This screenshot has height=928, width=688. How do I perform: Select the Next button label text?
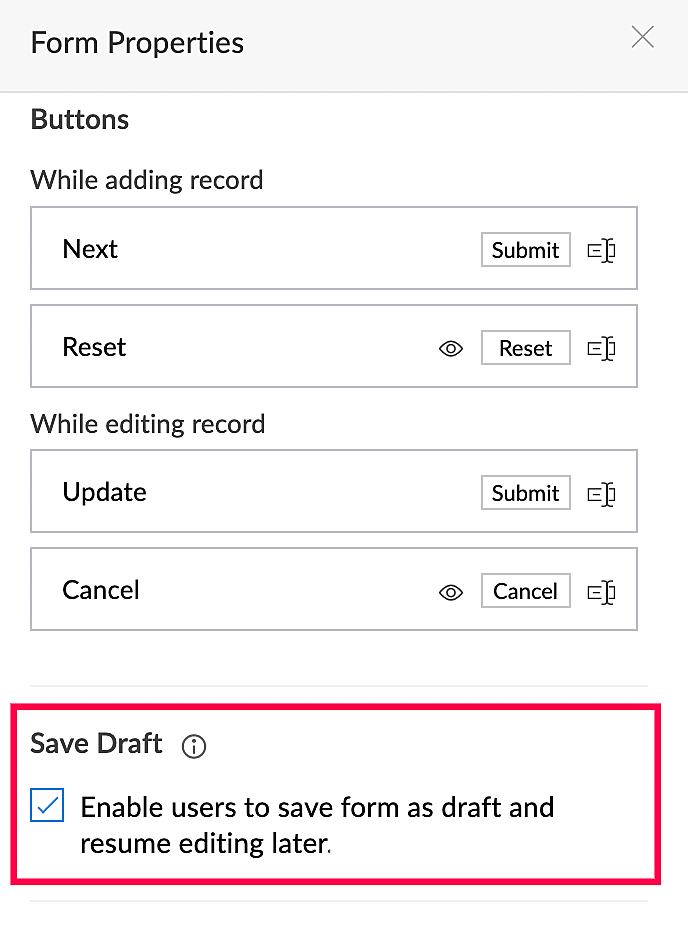(90, 249)
